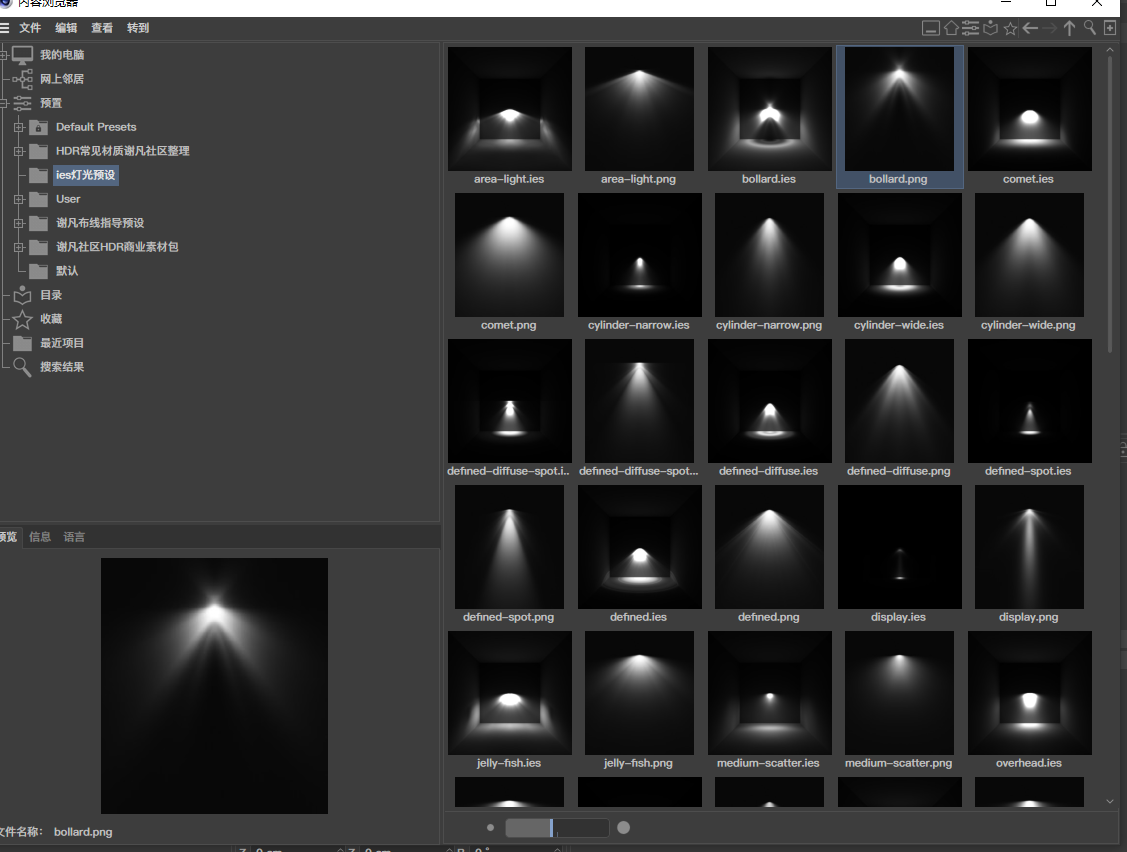Select the defined-spot.ies thumbnail

tap(1029, 401)
